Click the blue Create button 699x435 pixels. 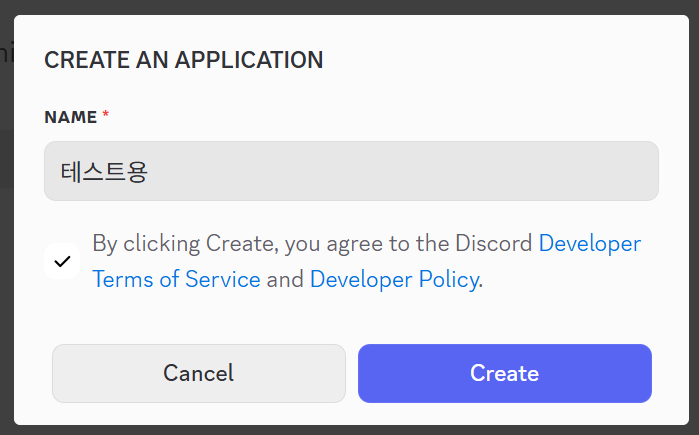click(x=504, y=373)
